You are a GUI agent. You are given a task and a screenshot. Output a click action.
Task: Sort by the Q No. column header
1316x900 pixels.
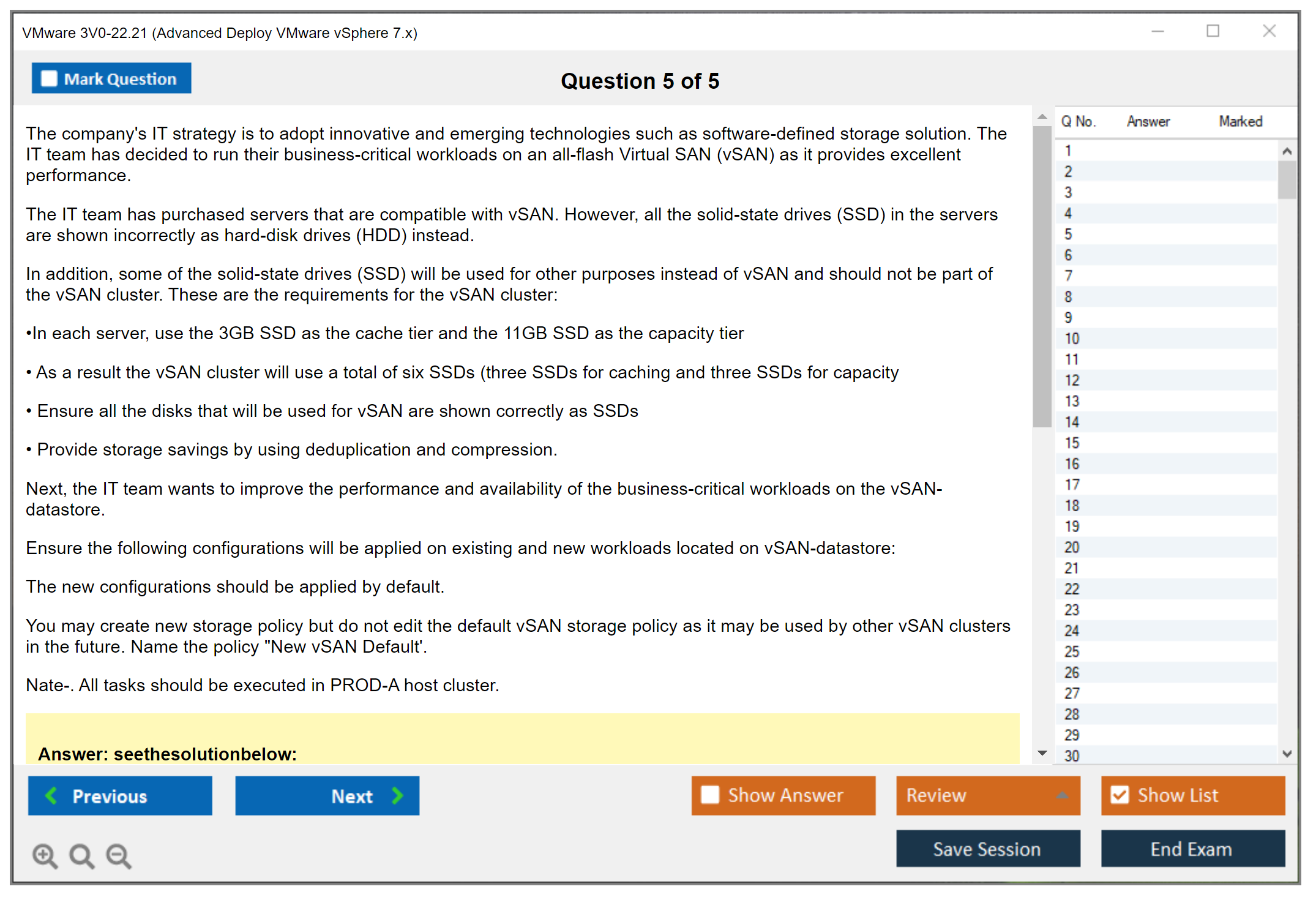pos(1078,121)
